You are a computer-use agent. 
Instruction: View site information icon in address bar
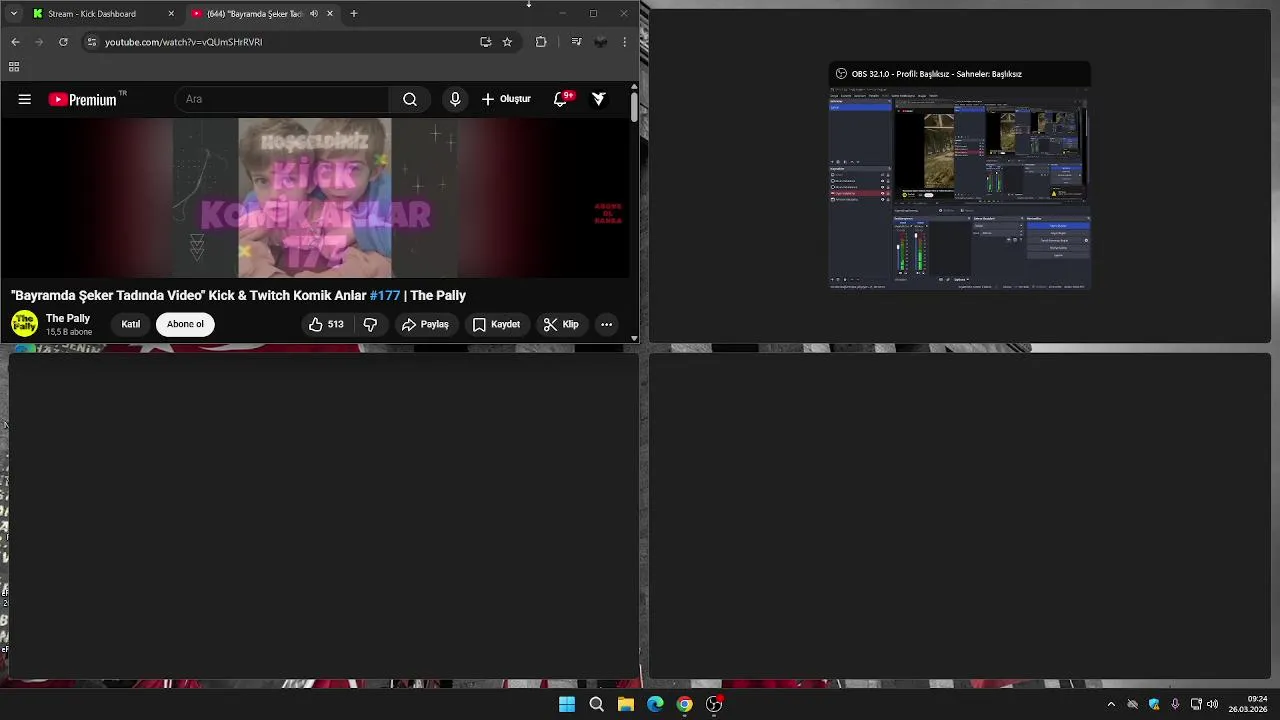point(92,42)
